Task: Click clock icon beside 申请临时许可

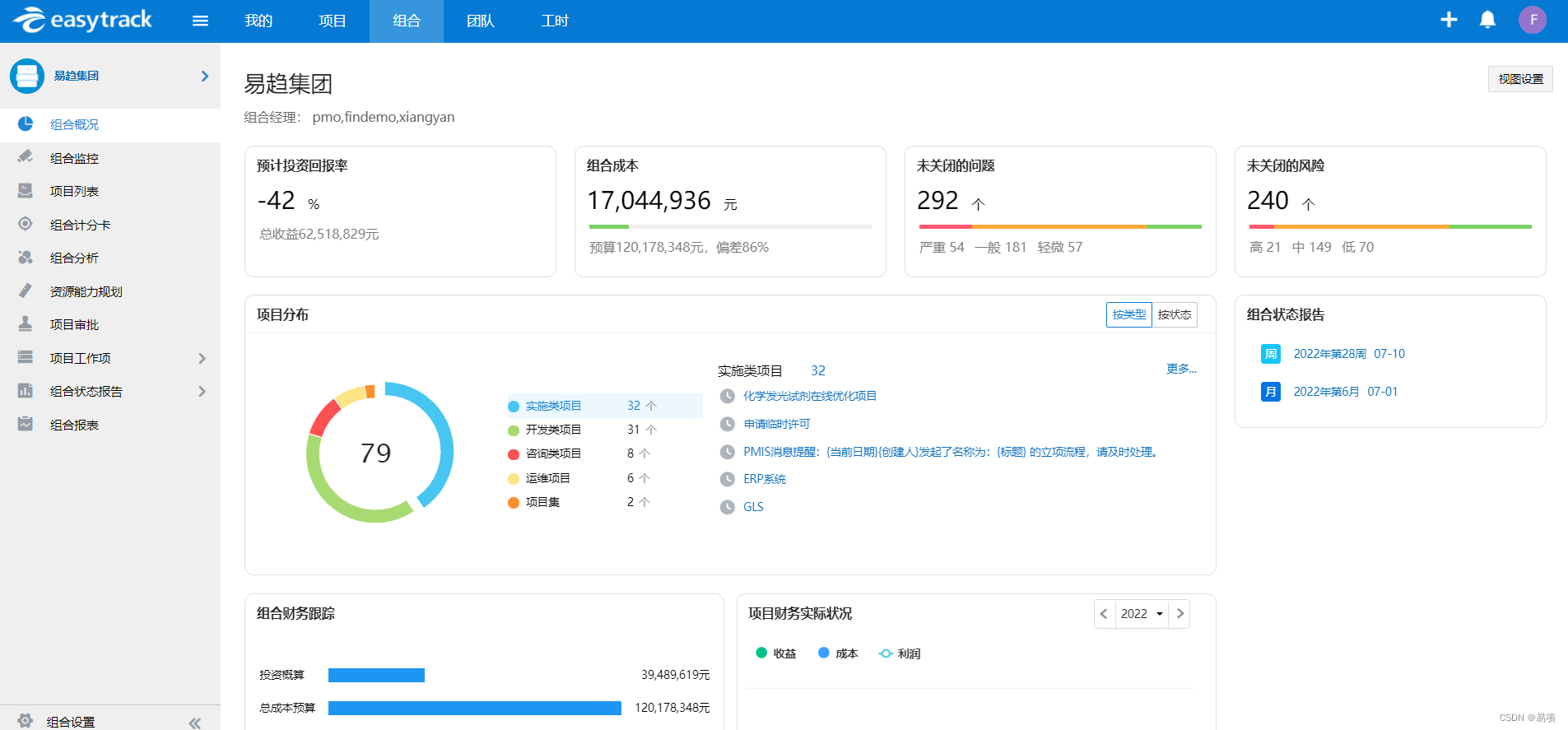Action: 728,424
